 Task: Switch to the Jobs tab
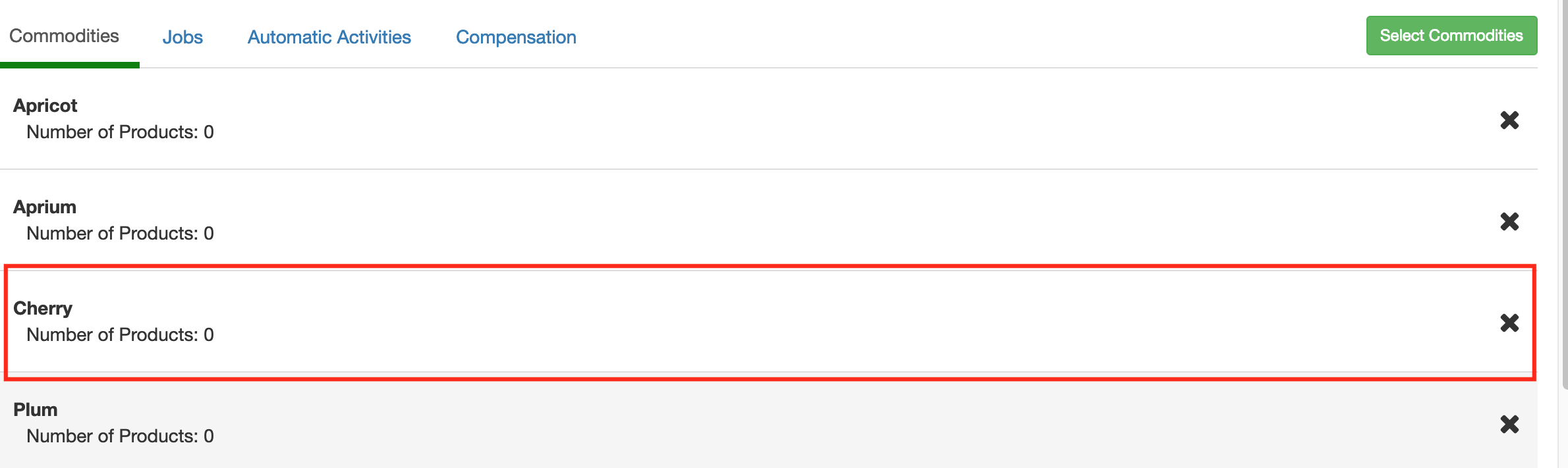pyautogui.click(x=182, y=37)
